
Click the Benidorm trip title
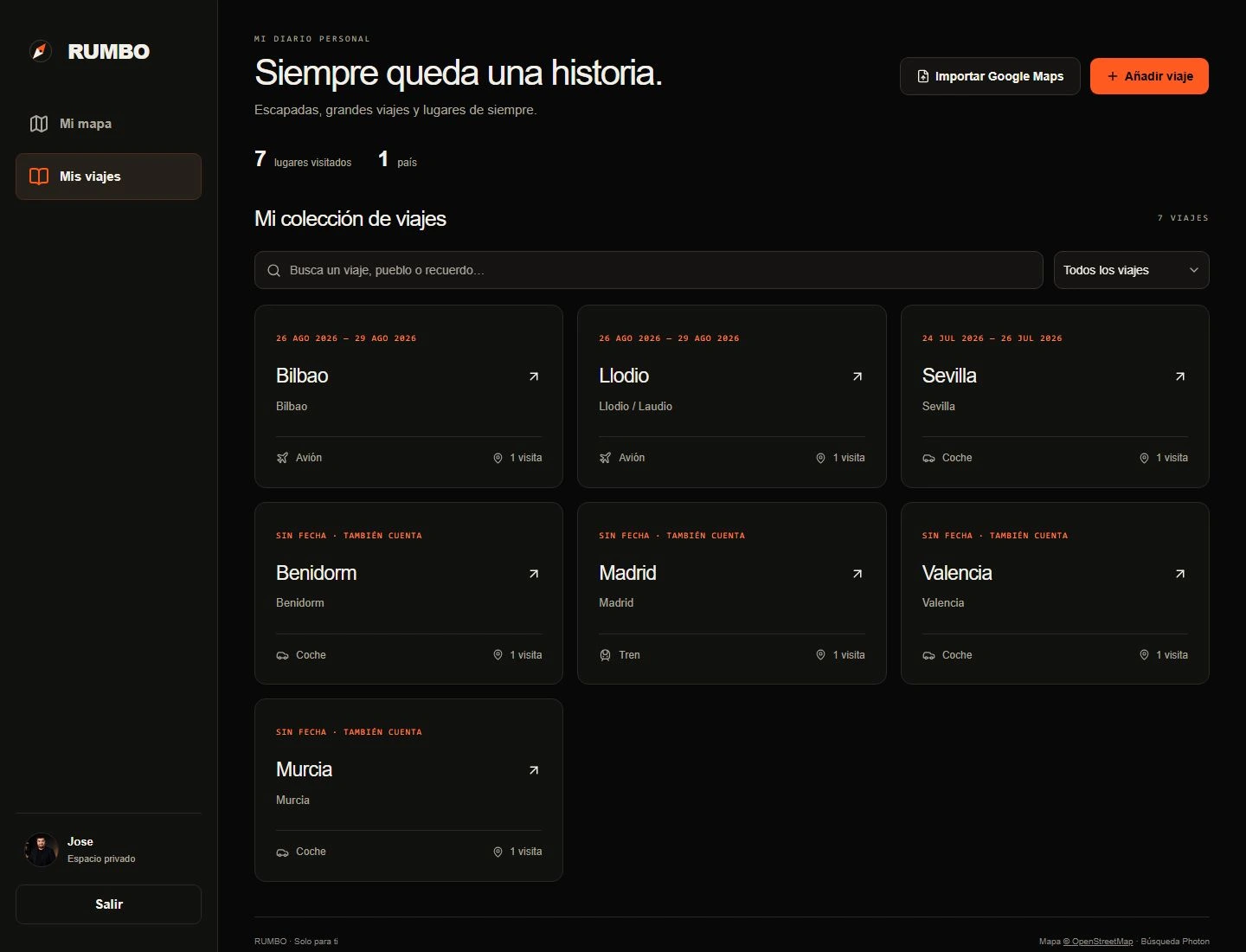(316, 573)
